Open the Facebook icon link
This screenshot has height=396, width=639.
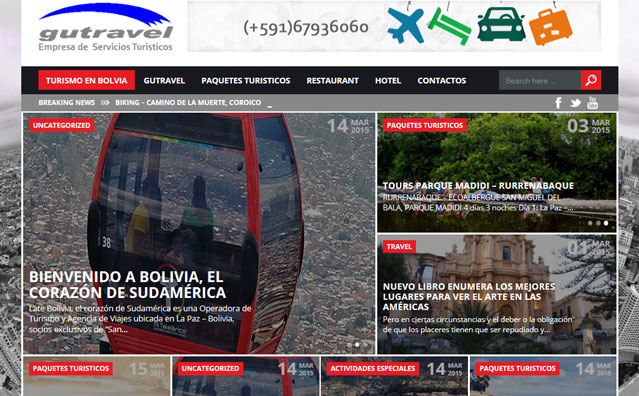(x=558, y=103)
